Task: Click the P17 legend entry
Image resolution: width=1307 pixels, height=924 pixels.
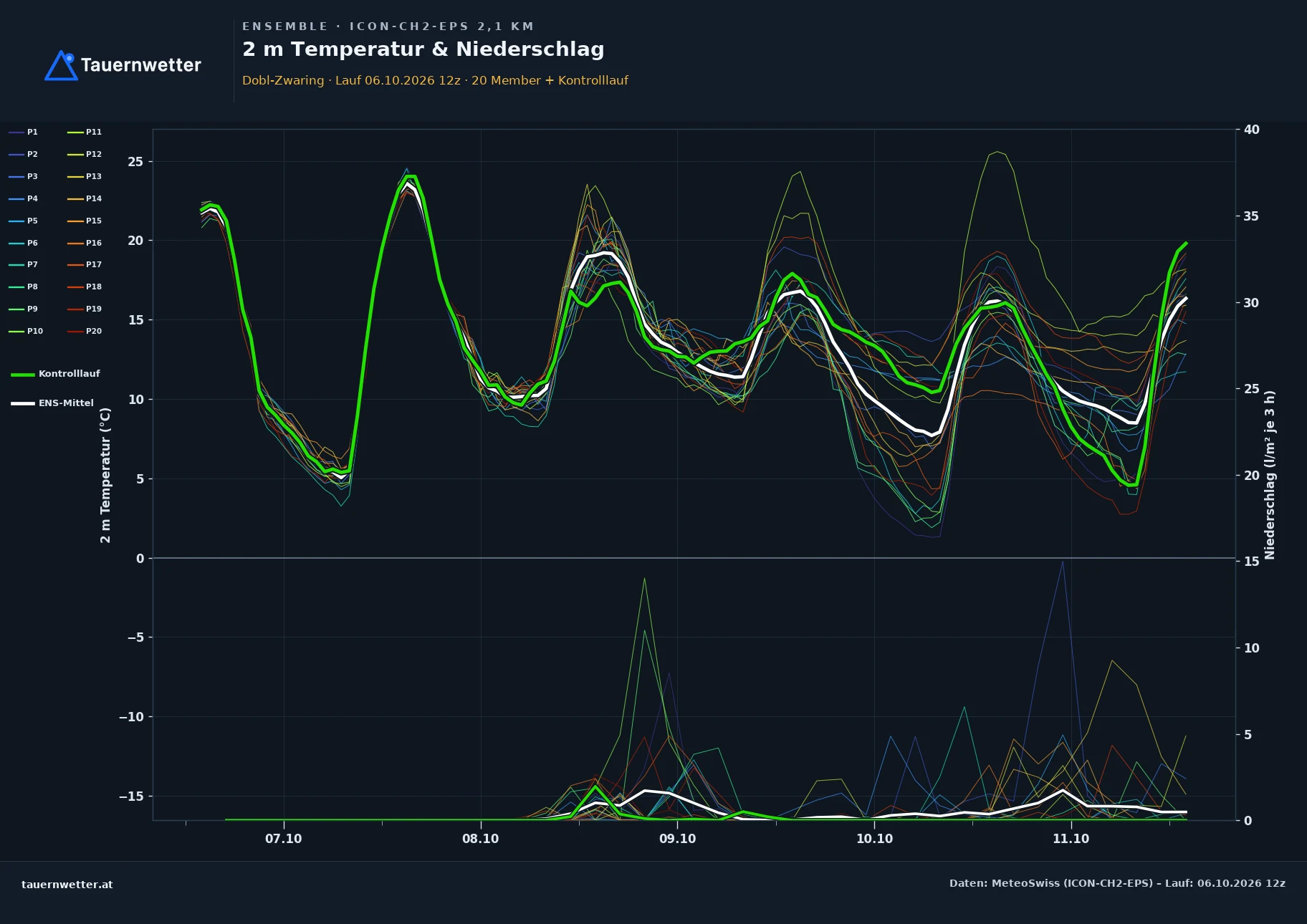Action: 85,264
